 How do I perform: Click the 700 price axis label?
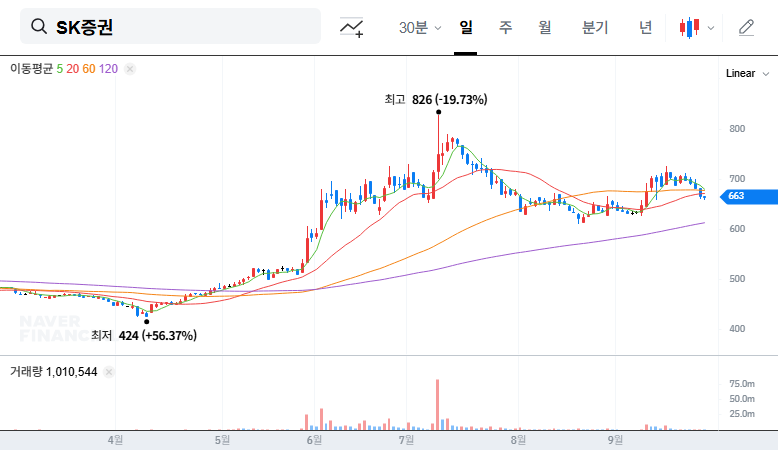737,179
